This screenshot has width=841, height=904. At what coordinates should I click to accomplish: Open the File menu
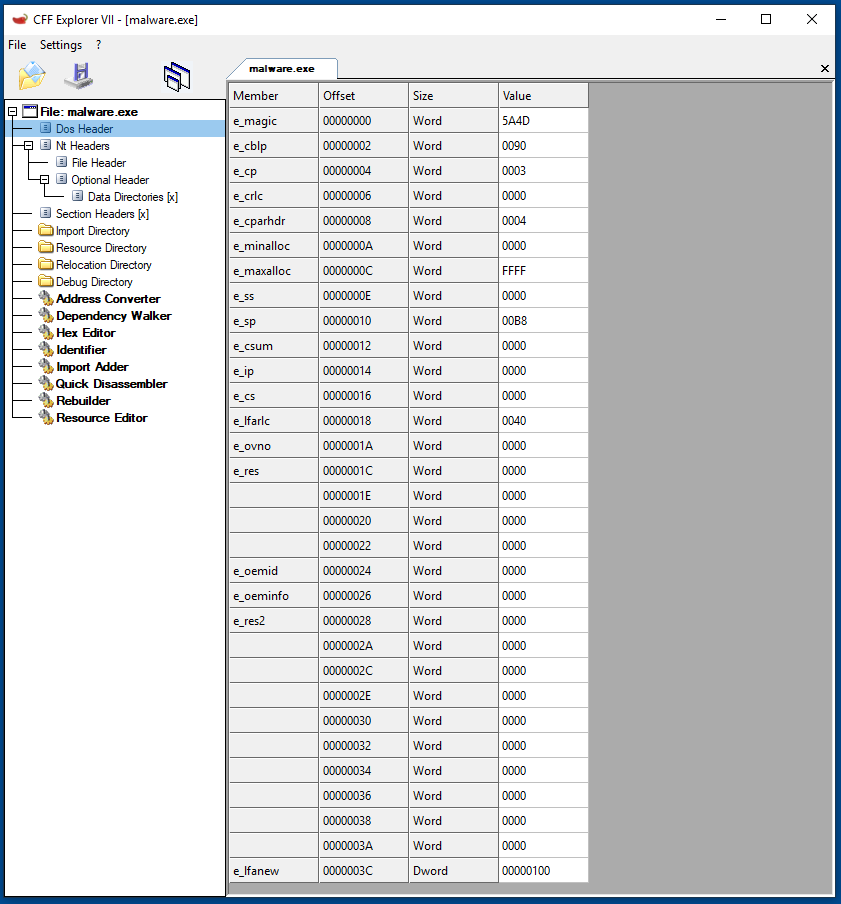17,45
